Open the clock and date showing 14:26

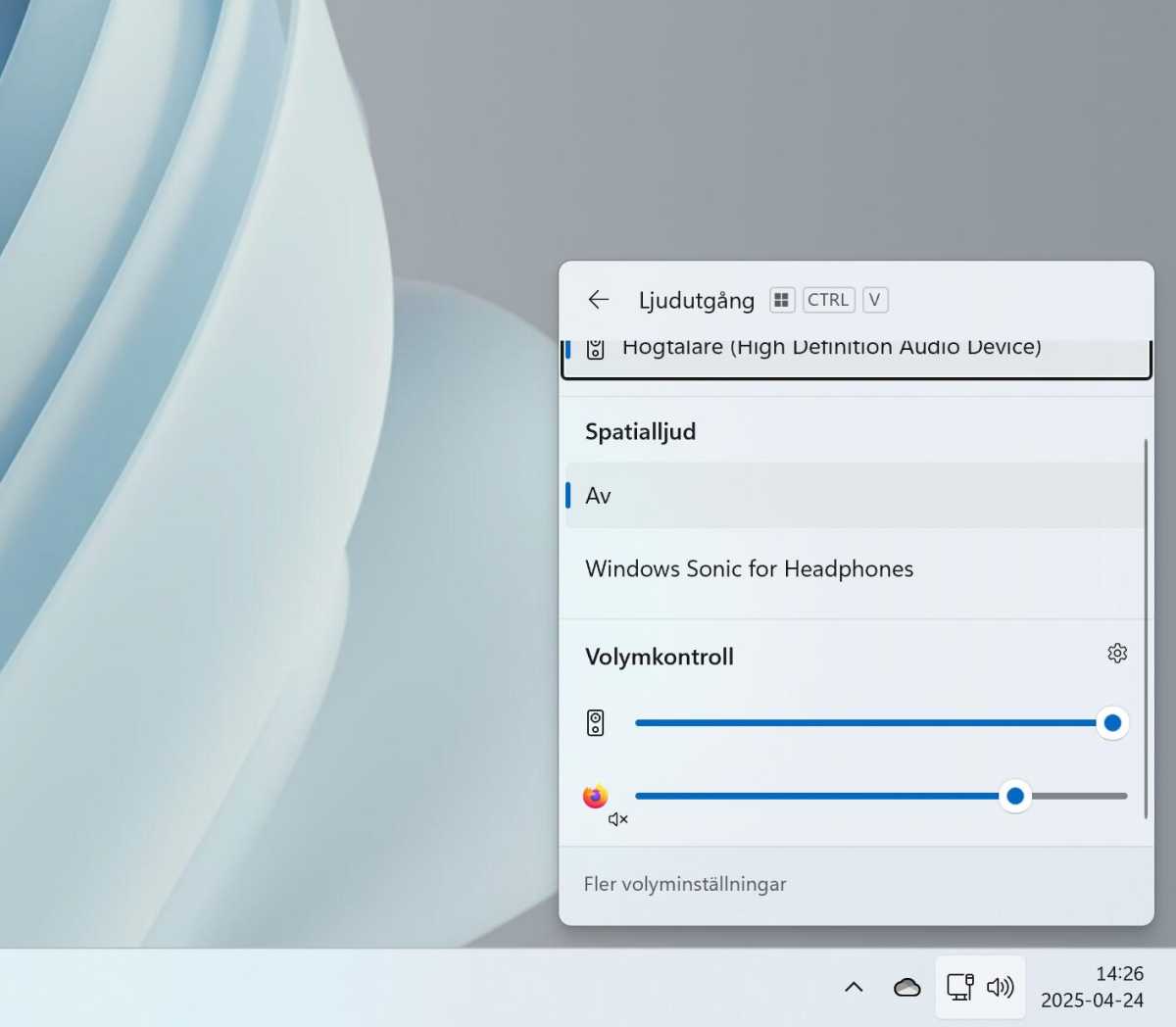point(1092,987)
